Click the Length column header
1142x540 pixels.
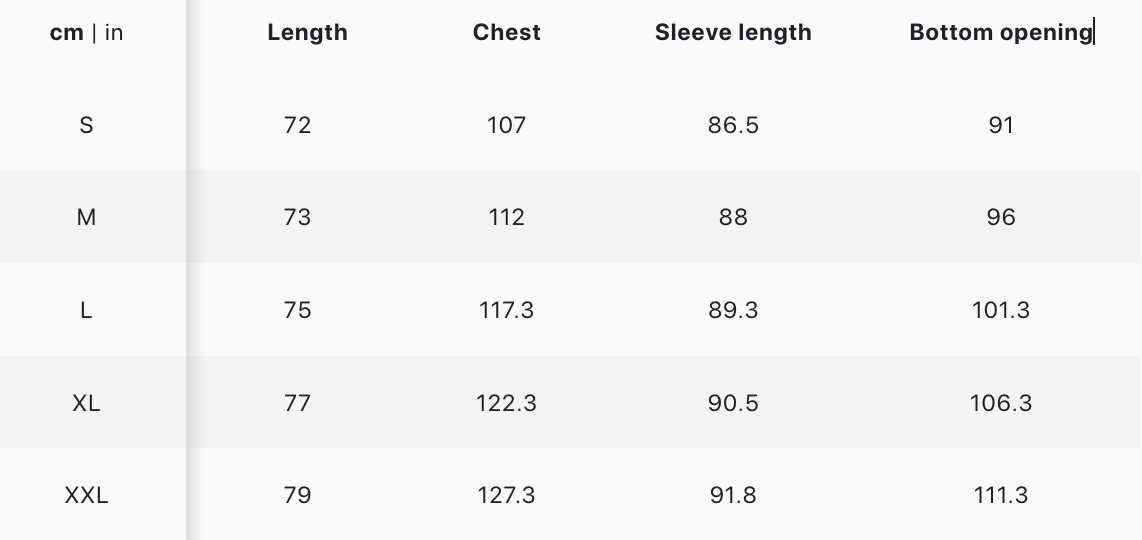(x=307, y=33)
